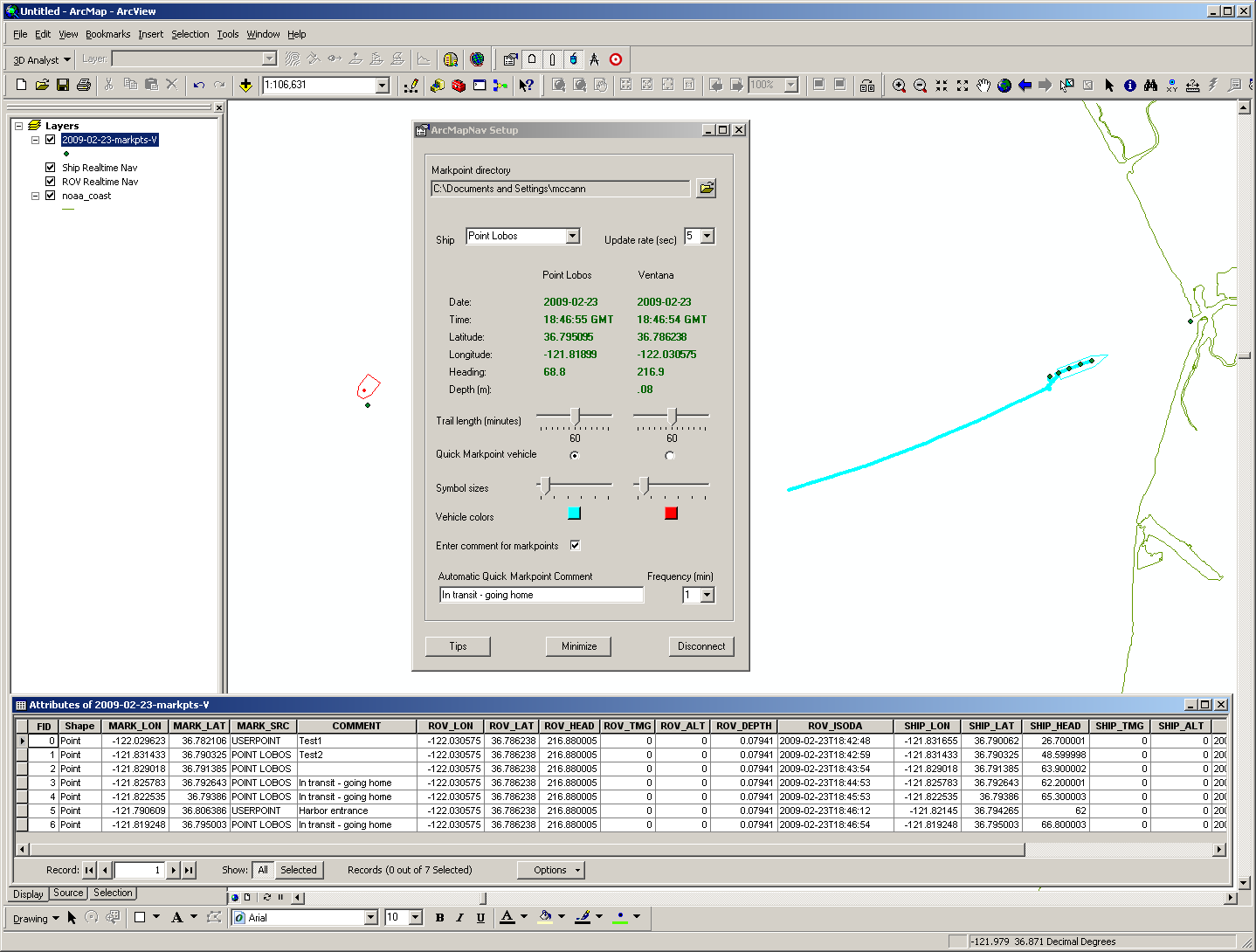Undo the last action
Viewport: 1256px width, 952px height.
(x=199, y=85)
